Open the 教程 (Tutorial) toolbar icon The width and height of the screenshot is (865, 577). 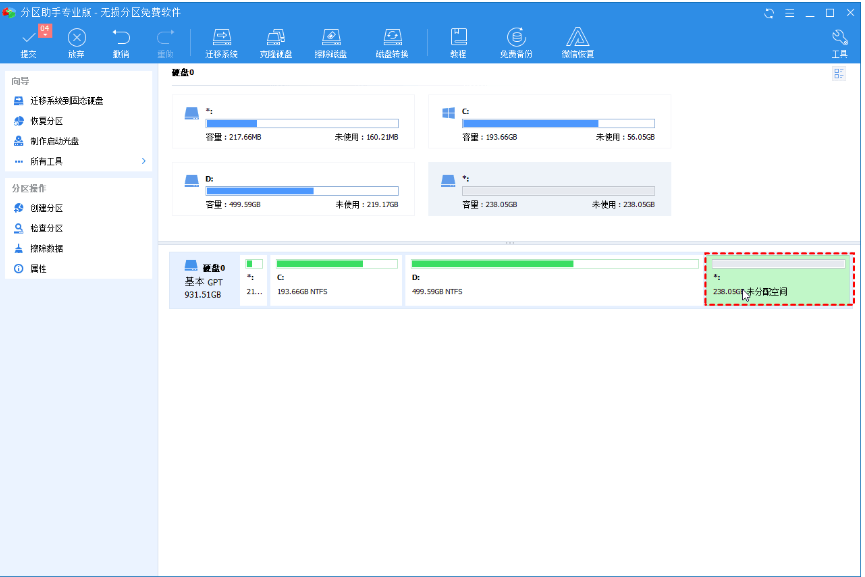(x=458, y=40)
